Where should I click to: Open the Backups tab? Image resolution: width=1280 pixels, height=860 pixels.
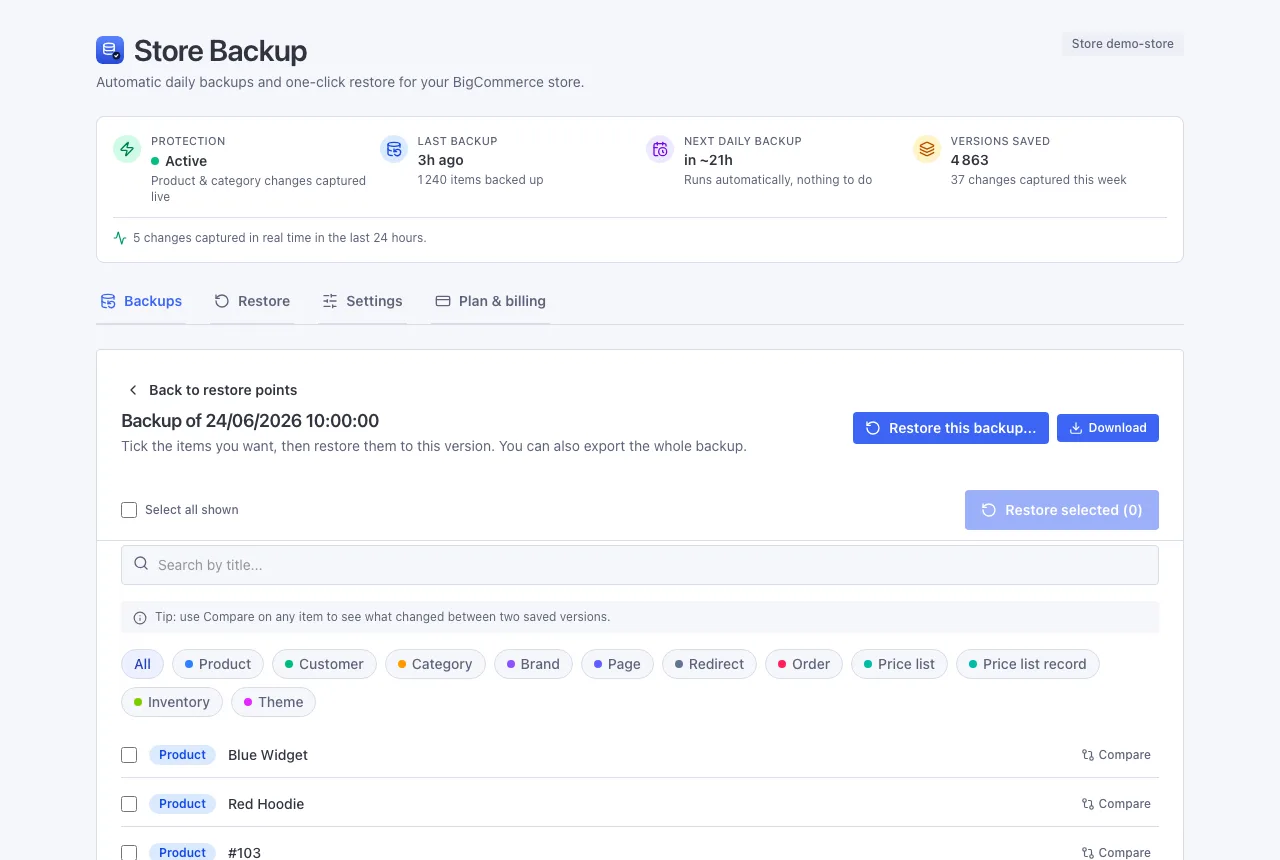pyautogui.click(x=141, y=301)
